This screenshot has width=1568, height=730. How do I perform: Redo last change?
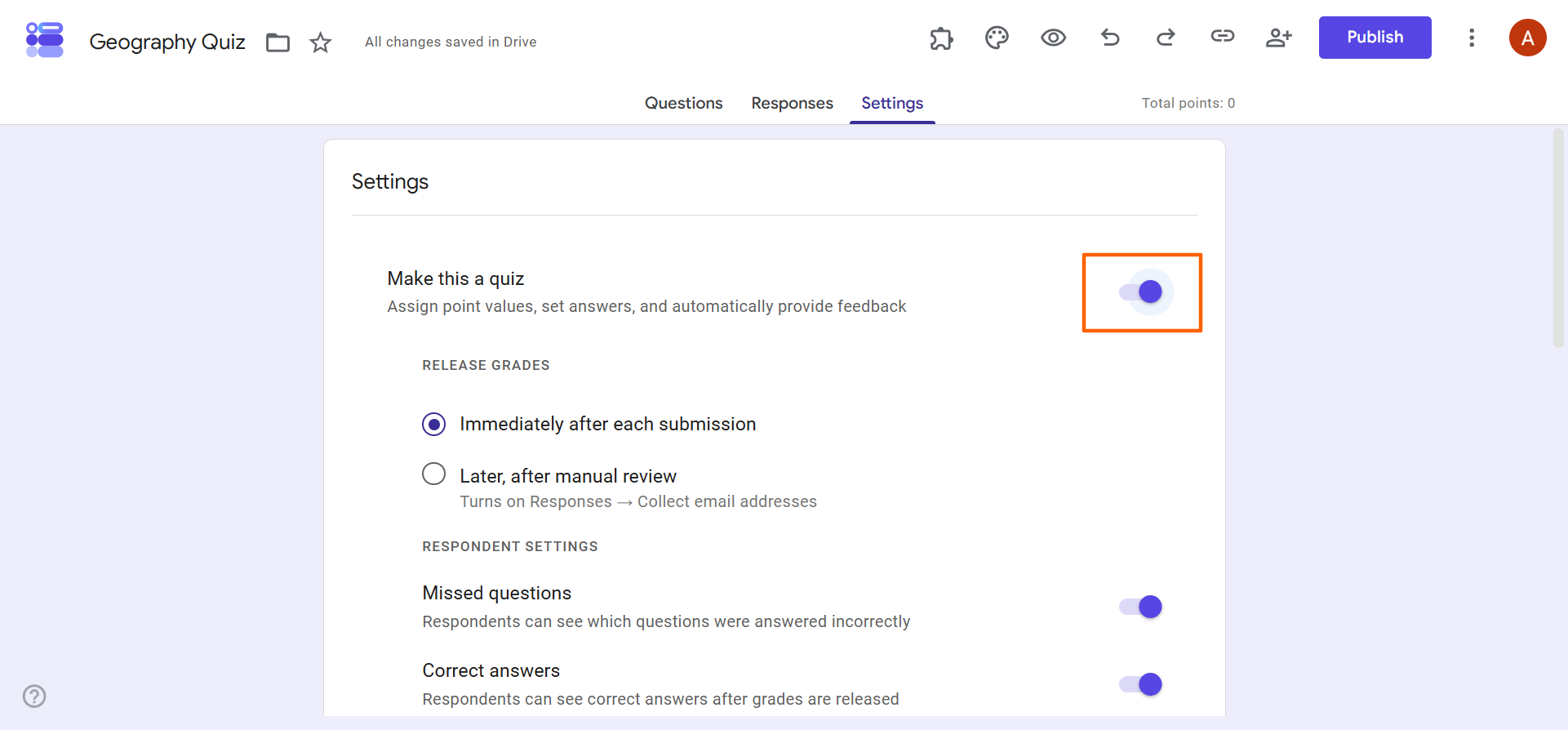pyautogui.click(x=1166, y=38)
